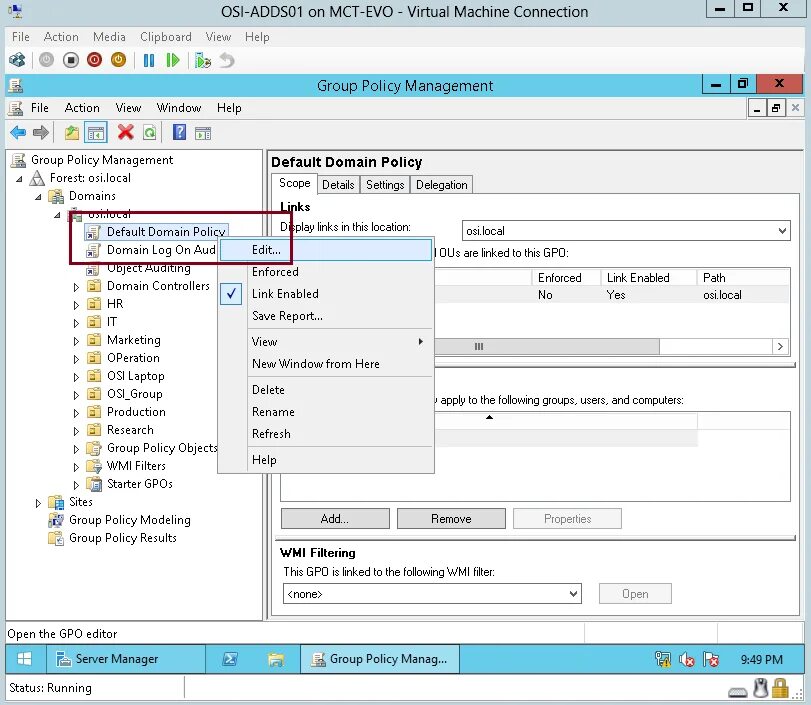Click the right scroll arrow in Links list
The image size is (811, 705).
click(780, 346)
